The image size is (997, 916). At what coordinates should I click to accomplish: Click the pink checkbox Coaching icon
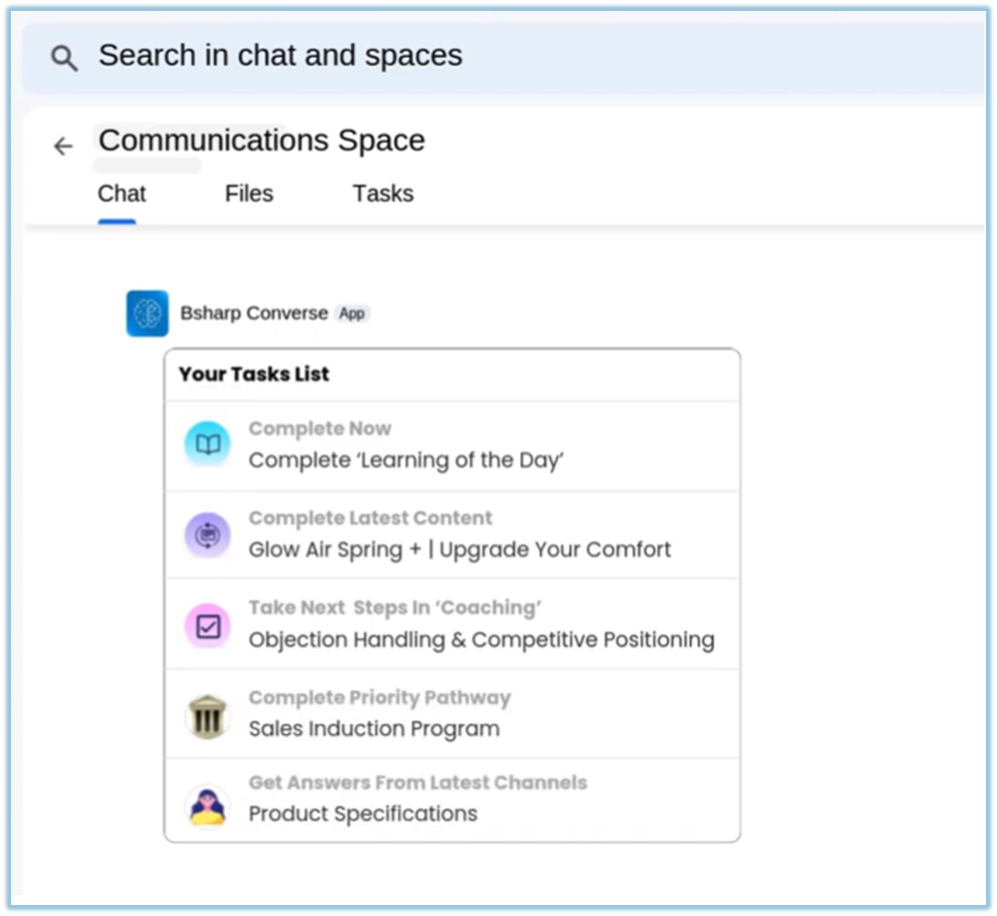pyautogui.click(x=208, y=626)
